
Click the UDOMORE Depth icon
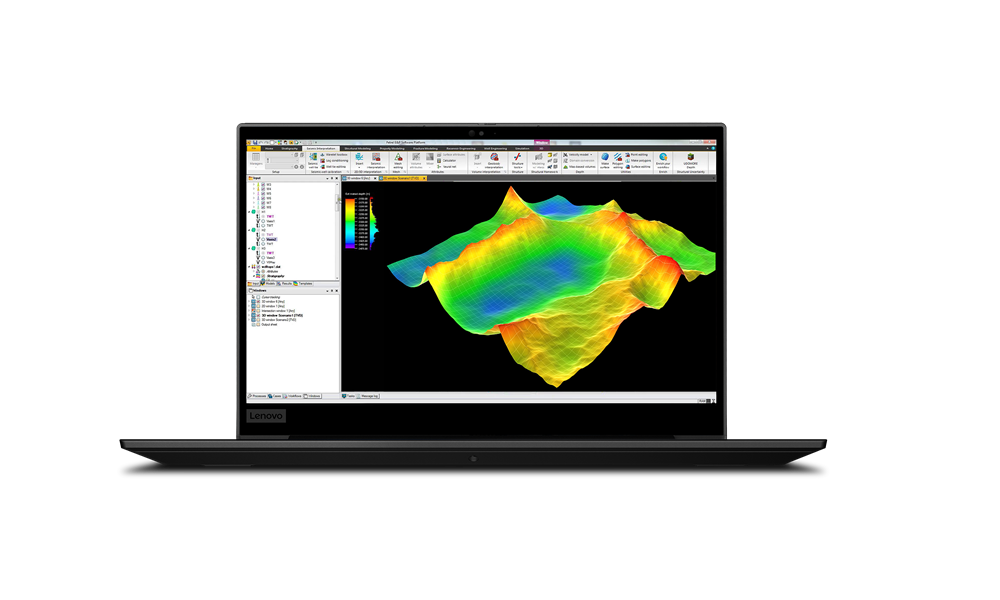pos(691,160)
